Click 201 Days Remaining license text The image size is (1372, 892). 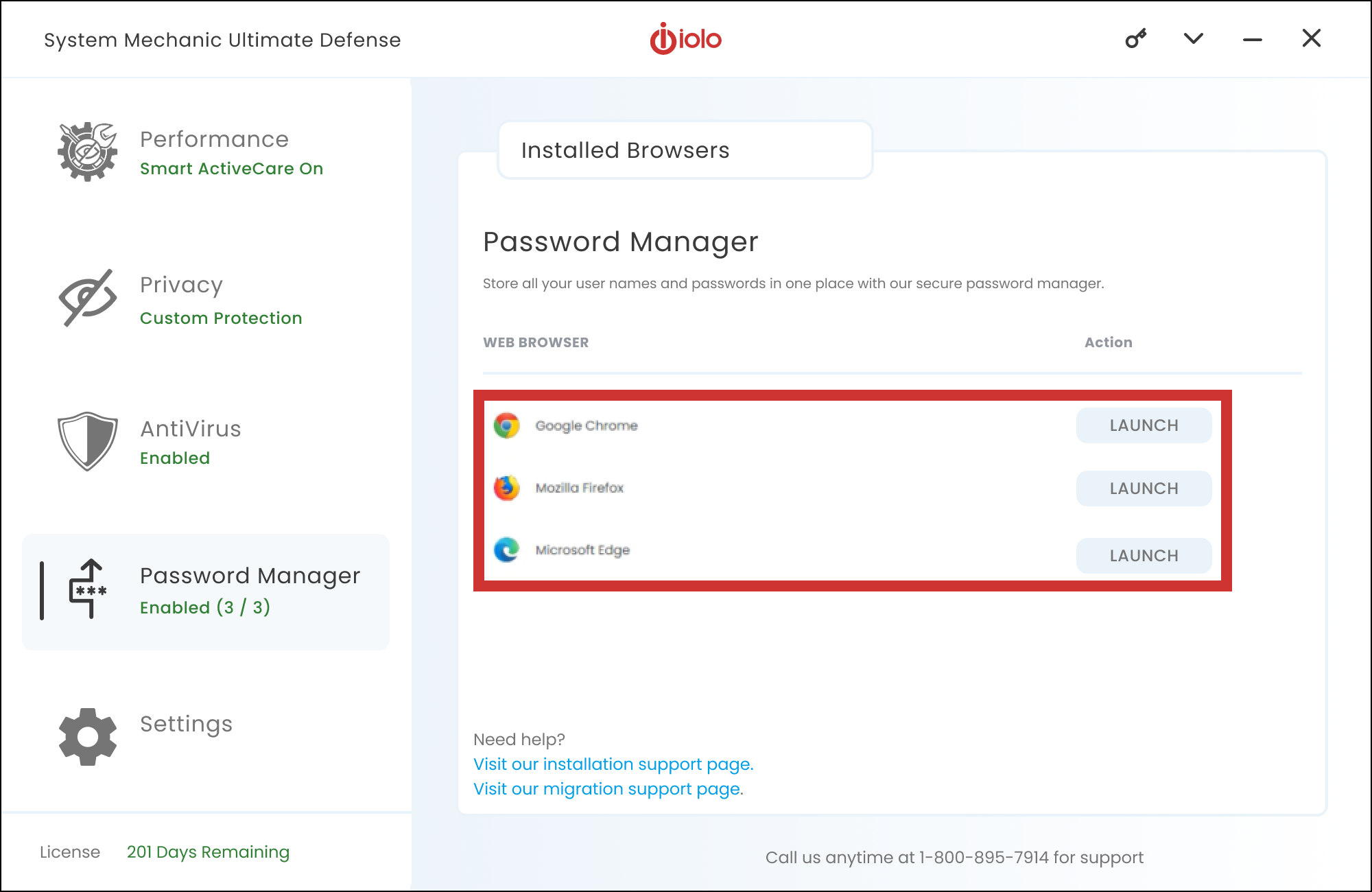208,852
